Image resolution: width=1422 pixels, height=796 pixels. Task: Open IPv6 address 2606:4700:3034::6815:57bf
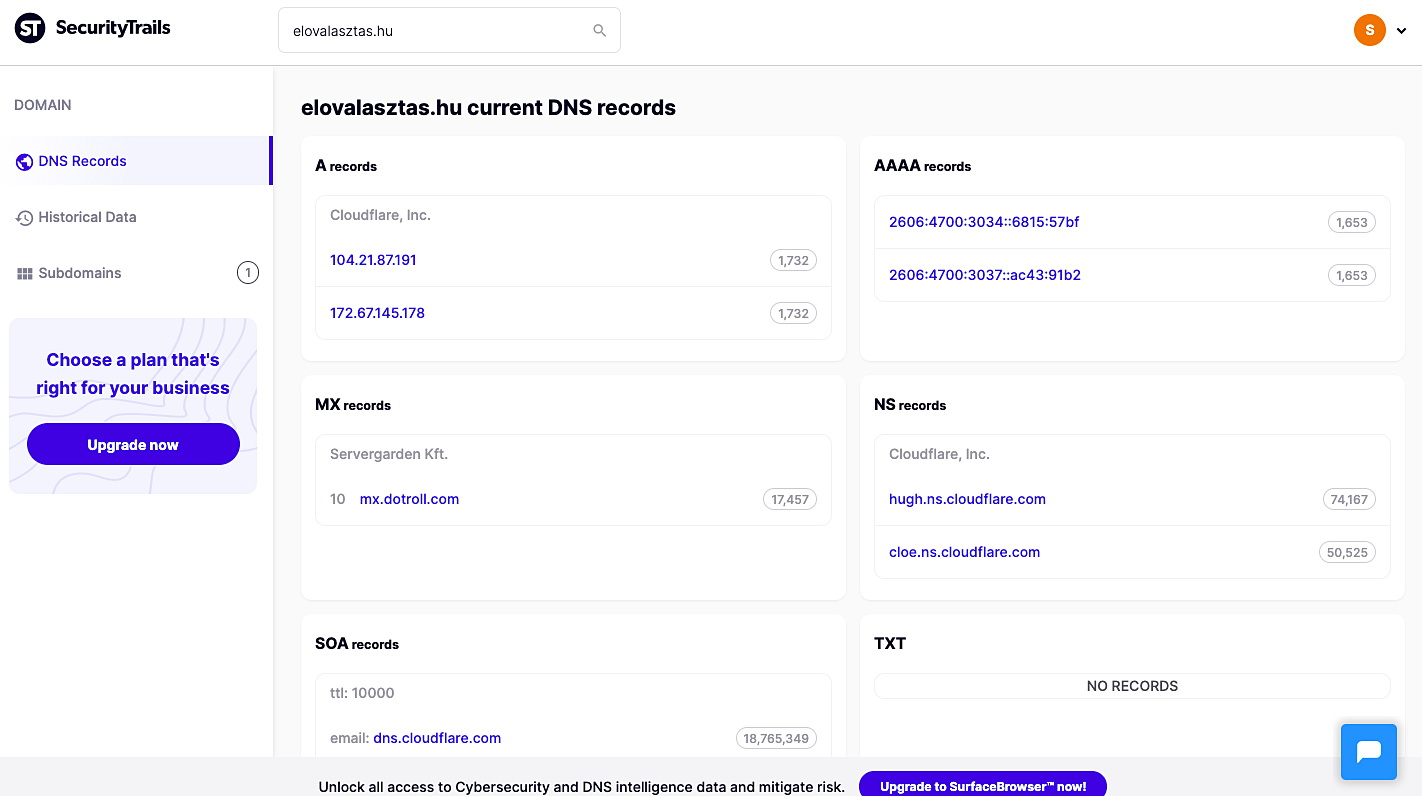(984, 222)
